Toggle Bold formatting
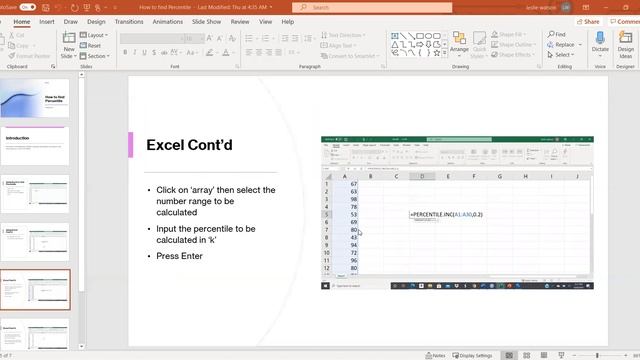Image resolution: width=640 pixels, height=360 pixels. coord(125,53)
